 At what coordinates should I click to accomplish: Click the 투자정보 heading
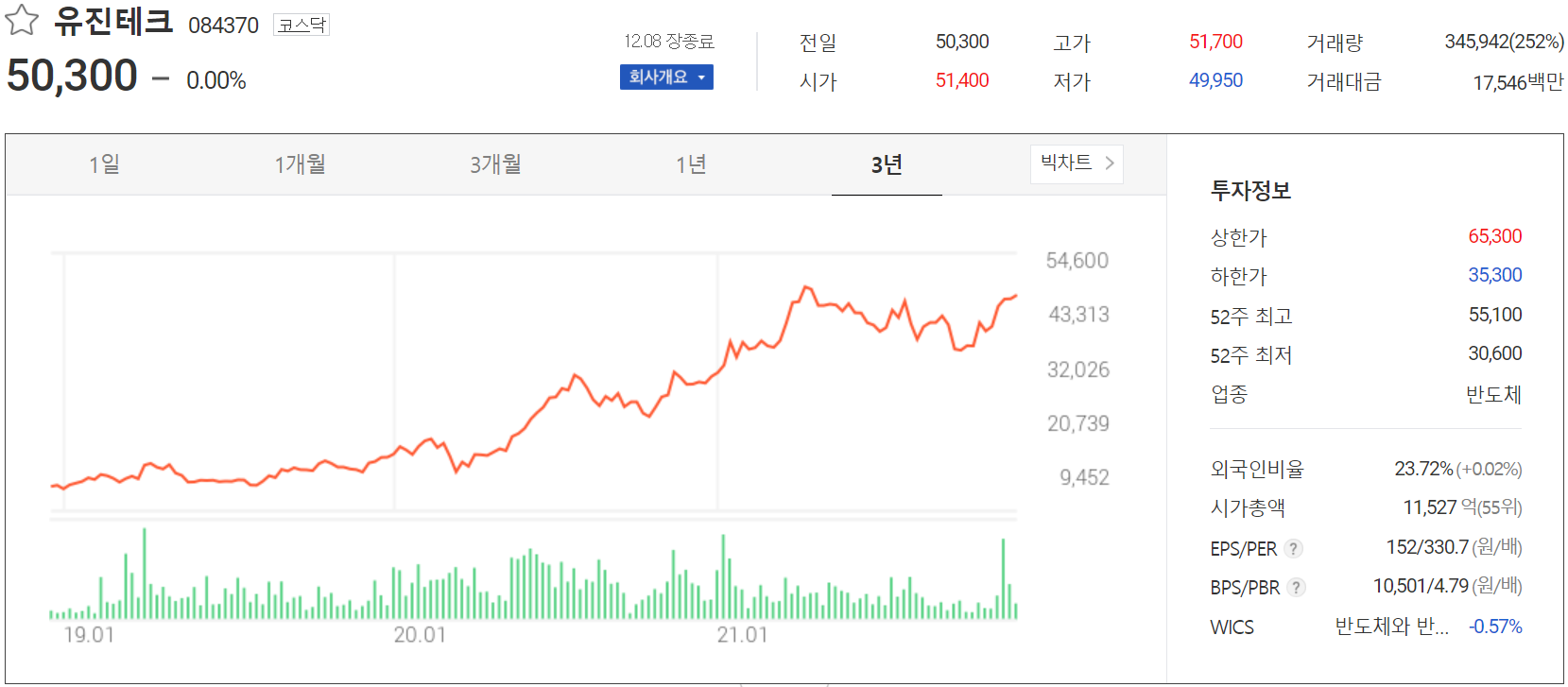pyautogui.click(x=1250, y=191)
